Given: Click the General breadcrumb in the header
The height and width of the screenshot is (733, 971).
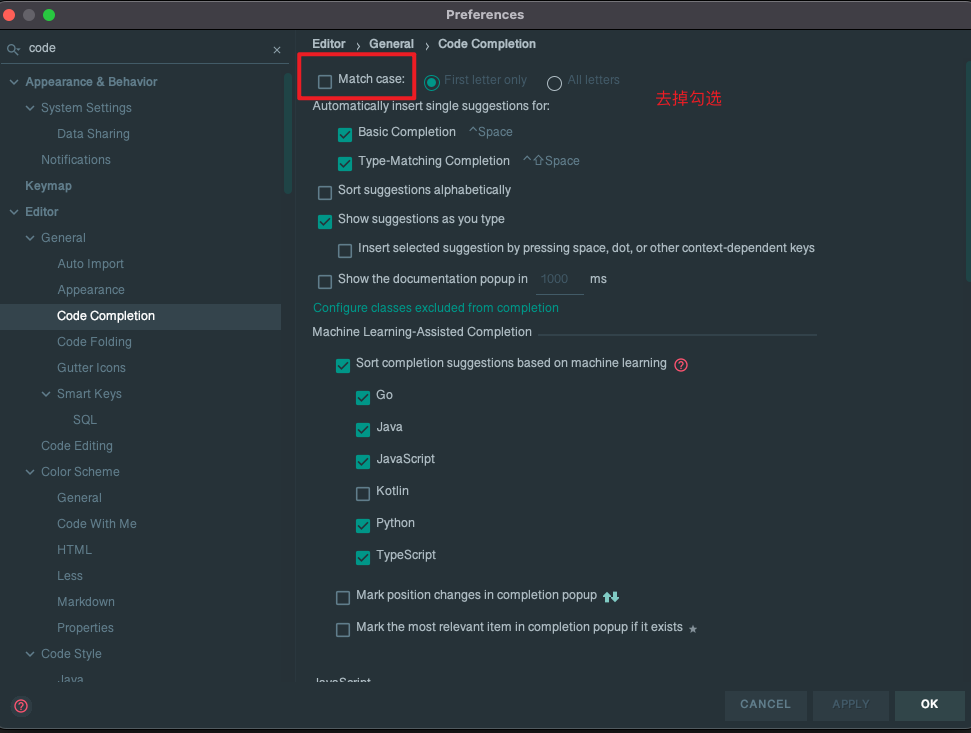Looking at the screenshot, I should (391, 44).
